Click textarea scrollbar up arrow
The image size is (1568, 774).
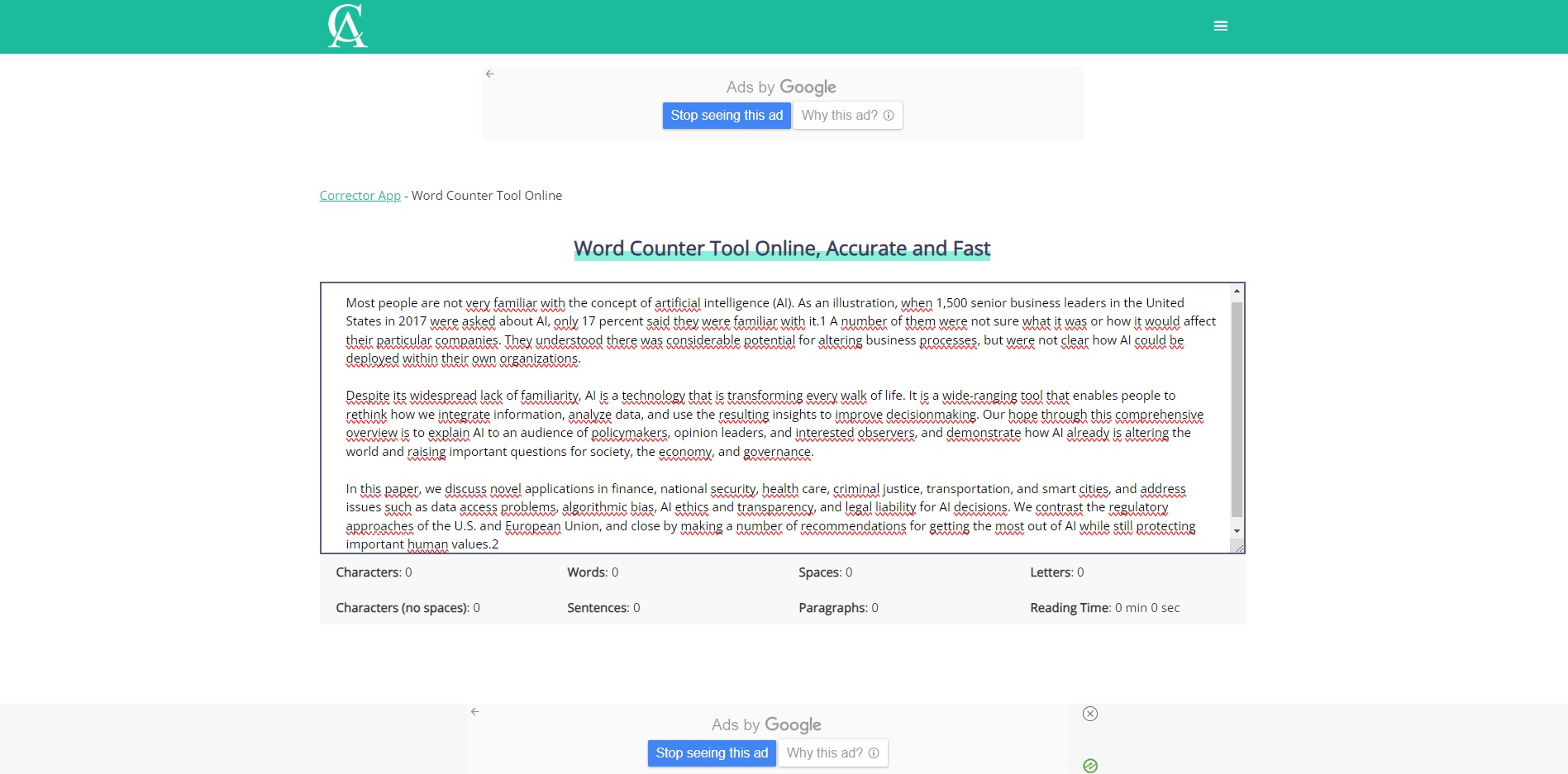(1237, 292)
